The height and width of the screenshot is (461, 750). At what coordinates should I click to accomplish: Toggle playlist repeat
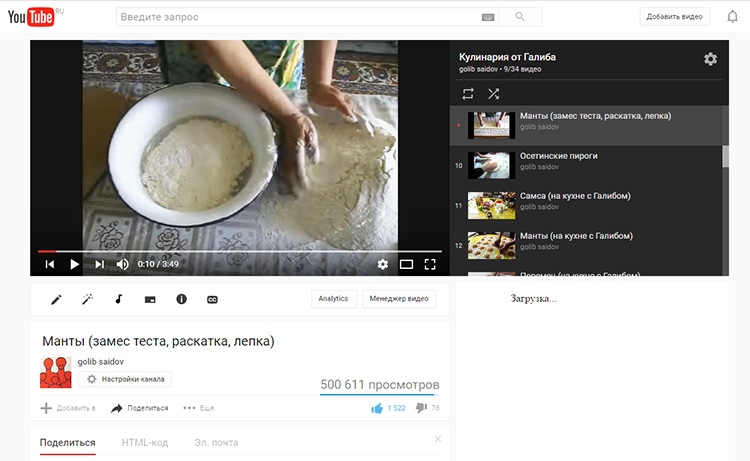click(468, 94)
